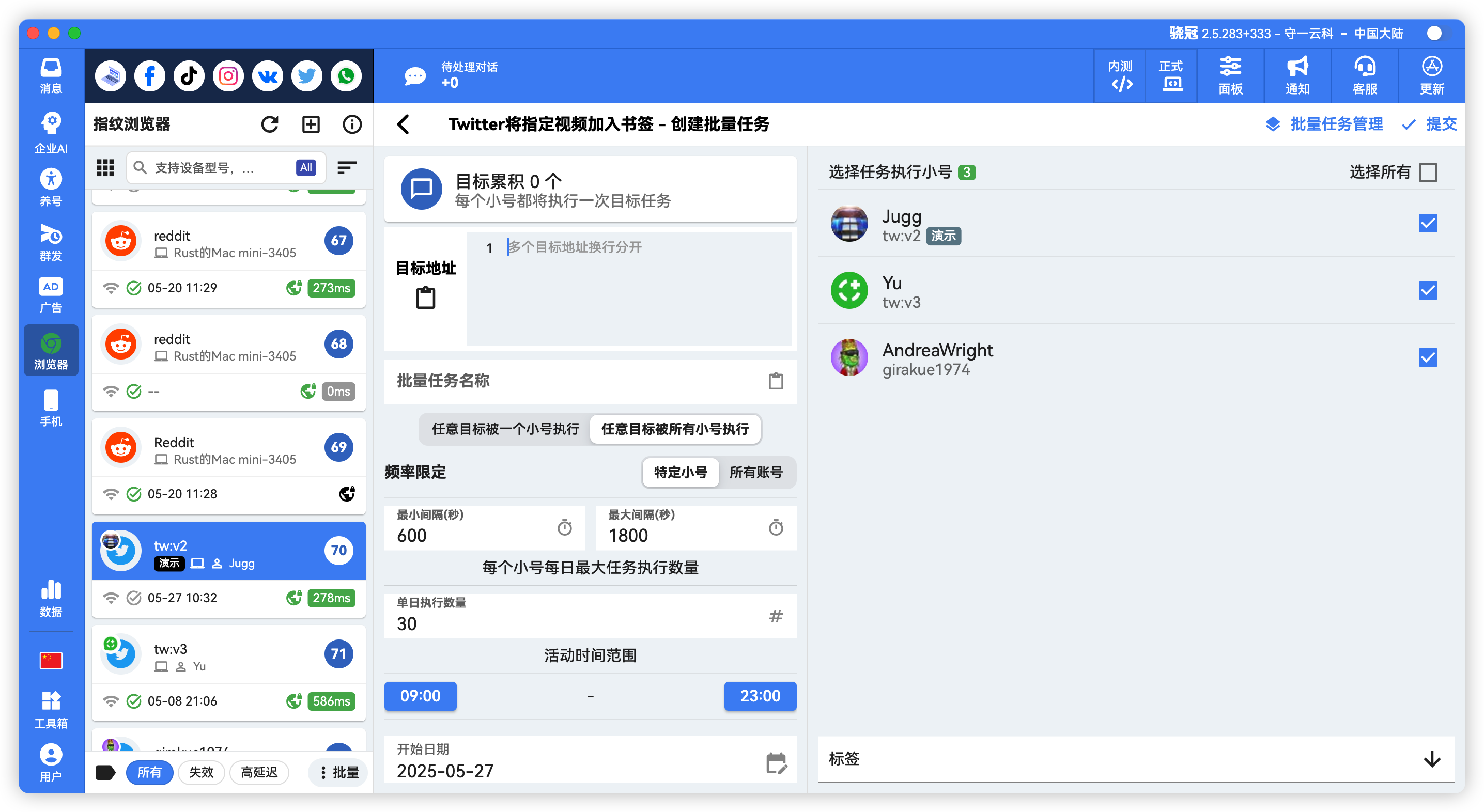The width and height of the screenshot is (1484, 812).
Task: Open the calendar date picker icon
Action: (776, 763)
